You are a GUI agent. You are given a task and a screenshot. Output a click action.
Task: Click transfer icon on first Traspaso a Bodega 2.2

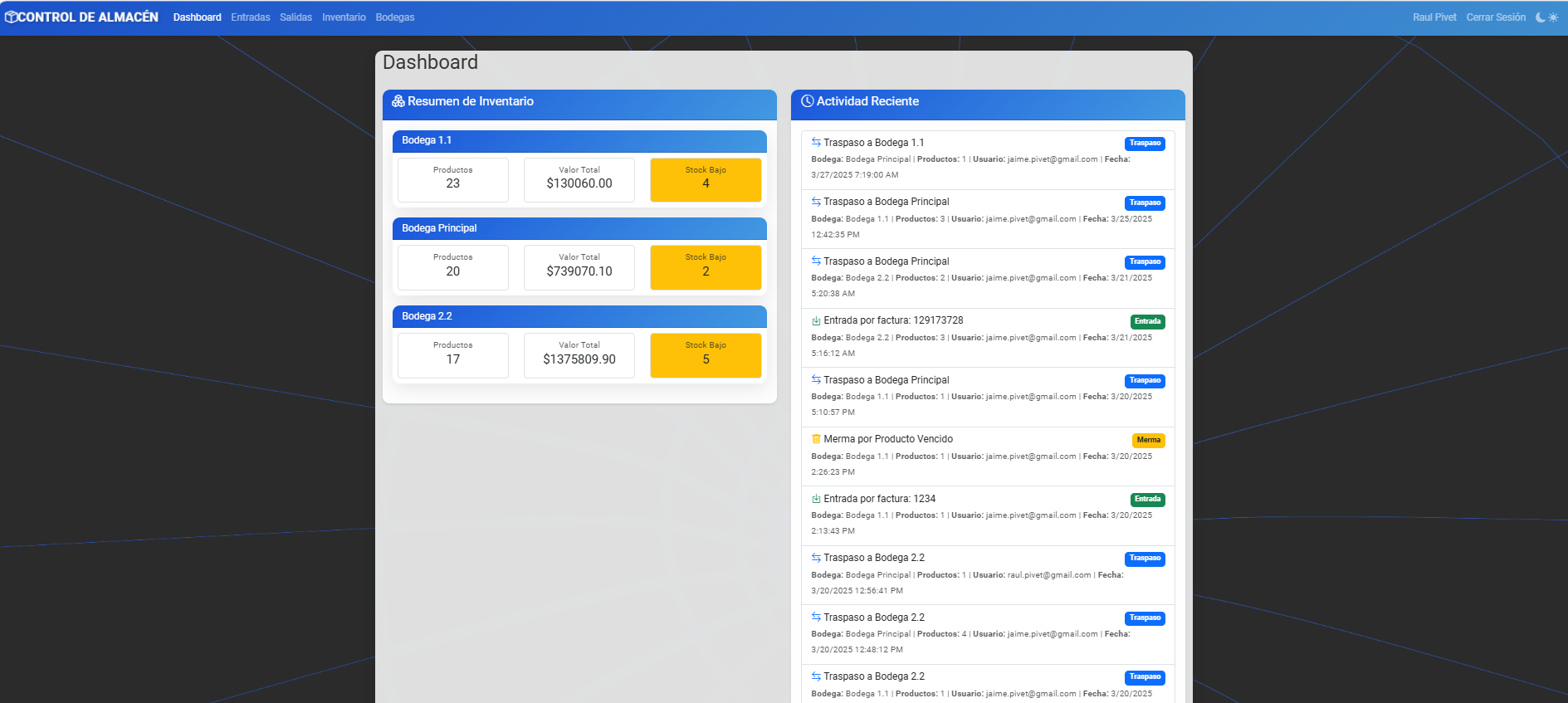point(816,558)
